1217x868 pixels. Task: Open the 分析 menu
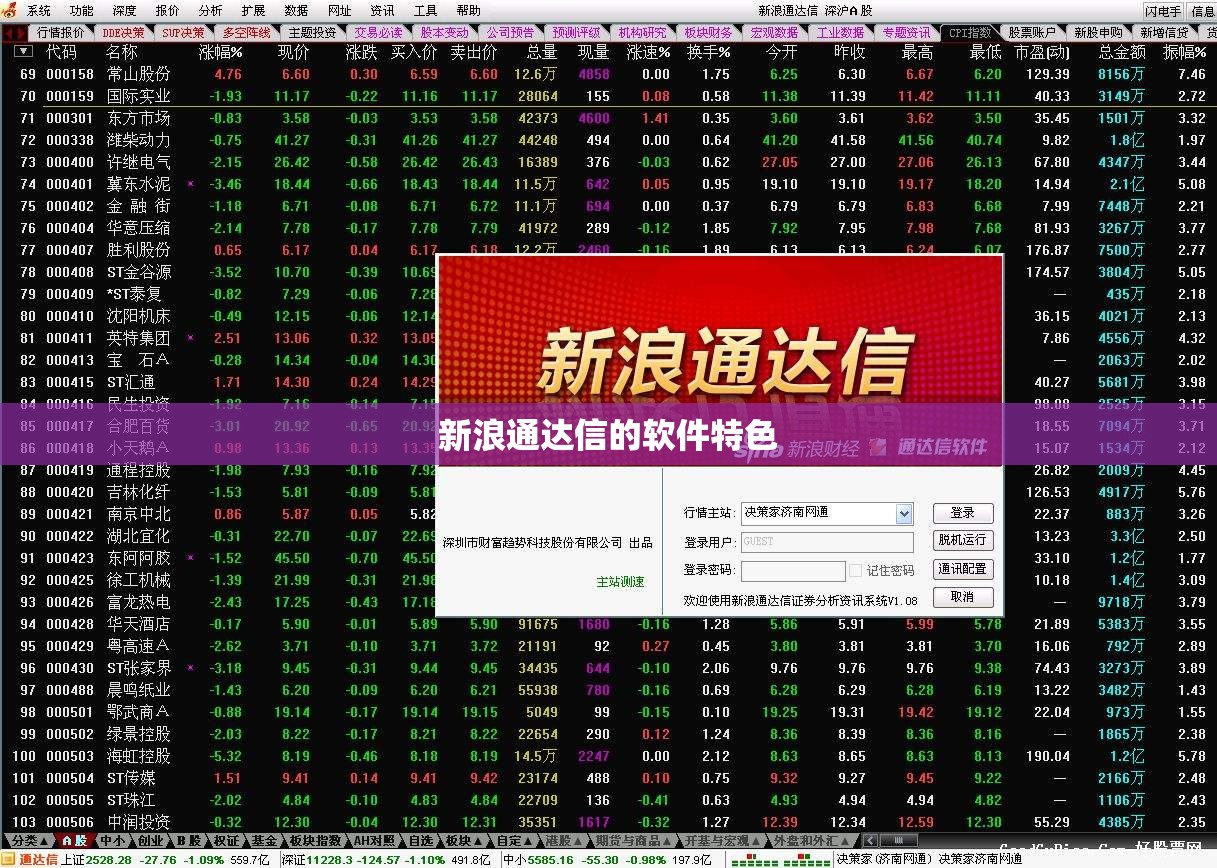pyautogui.click(x=210, y=11)
